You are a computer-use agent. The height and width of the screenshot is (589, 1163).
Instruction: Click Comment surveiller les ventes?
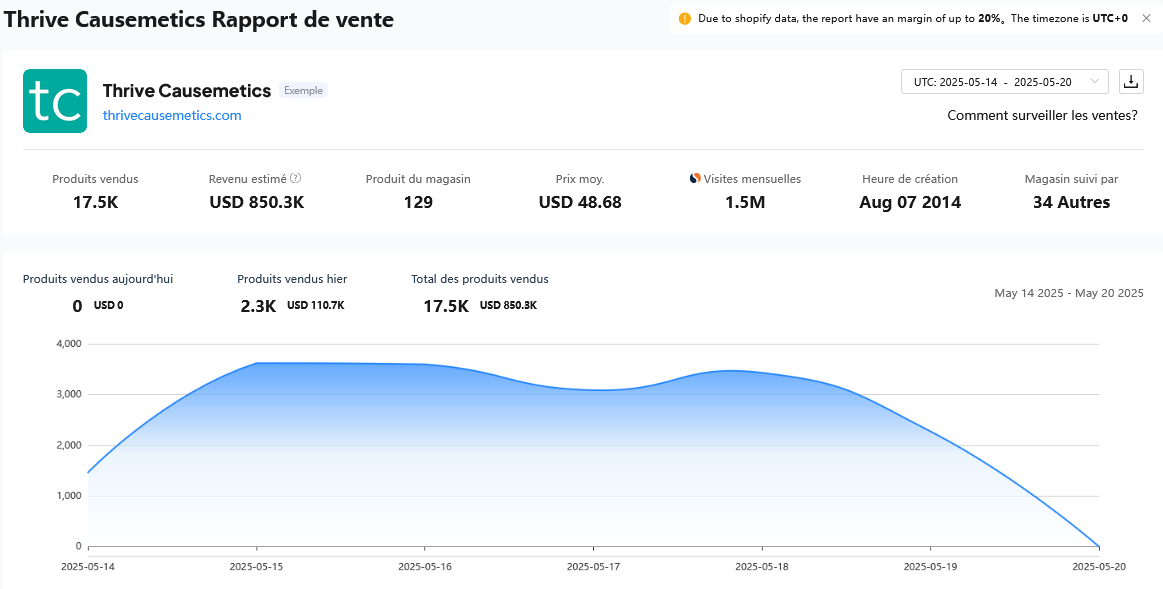point(1042,115)
